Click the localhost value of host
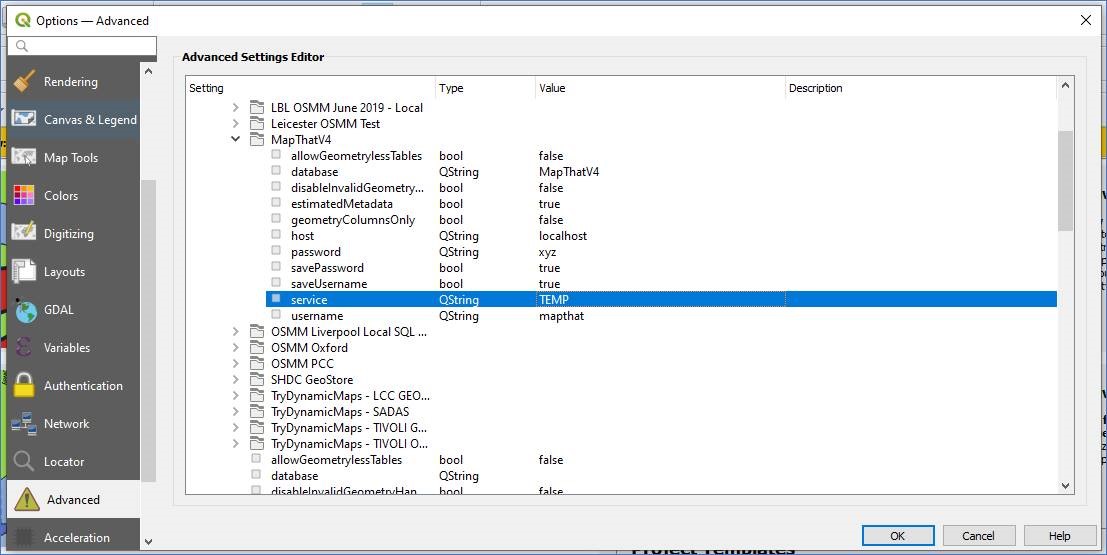 563,236
